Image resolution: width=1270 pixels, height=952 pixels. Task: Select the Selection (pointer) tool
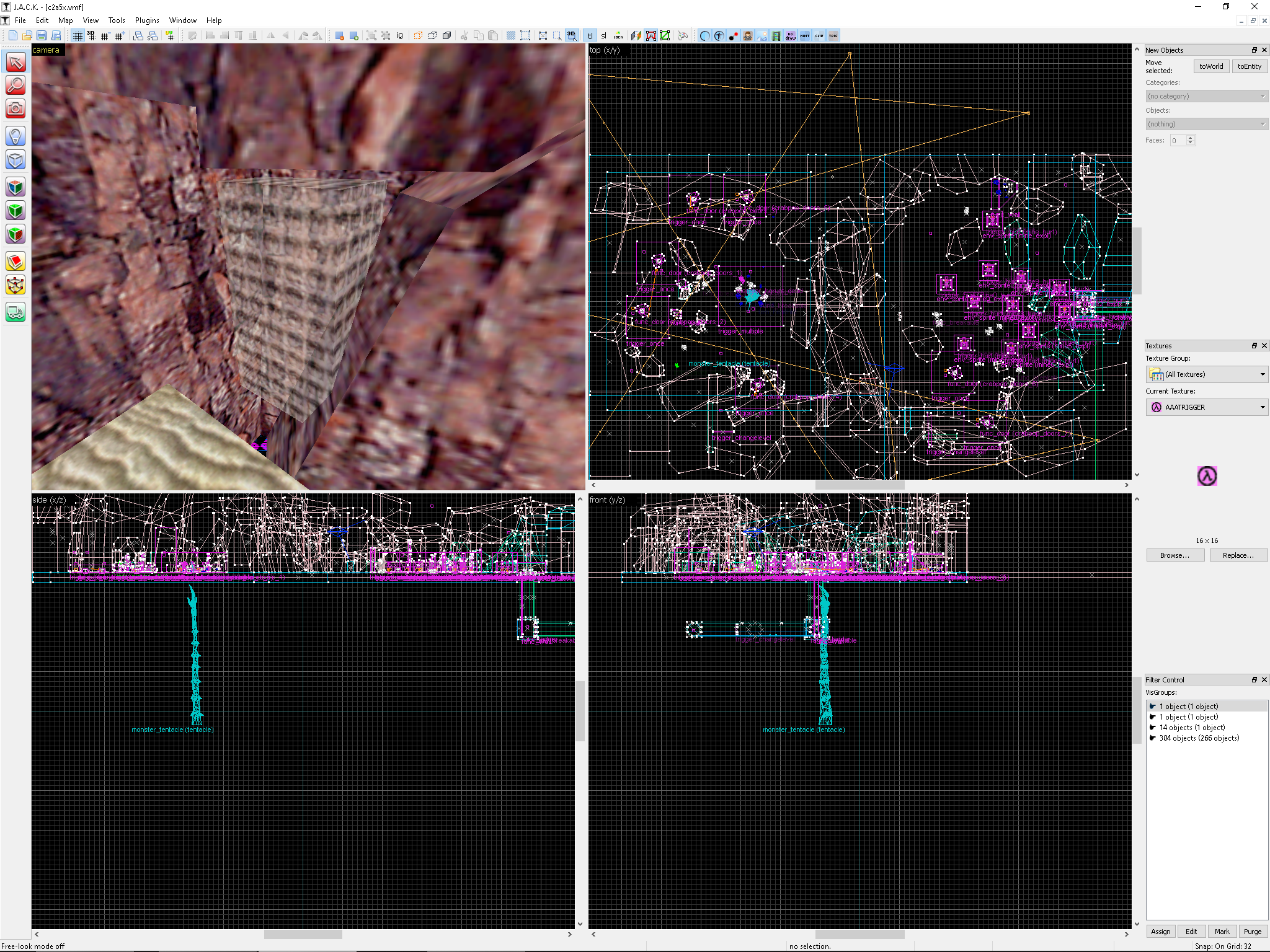coord(16,62)
